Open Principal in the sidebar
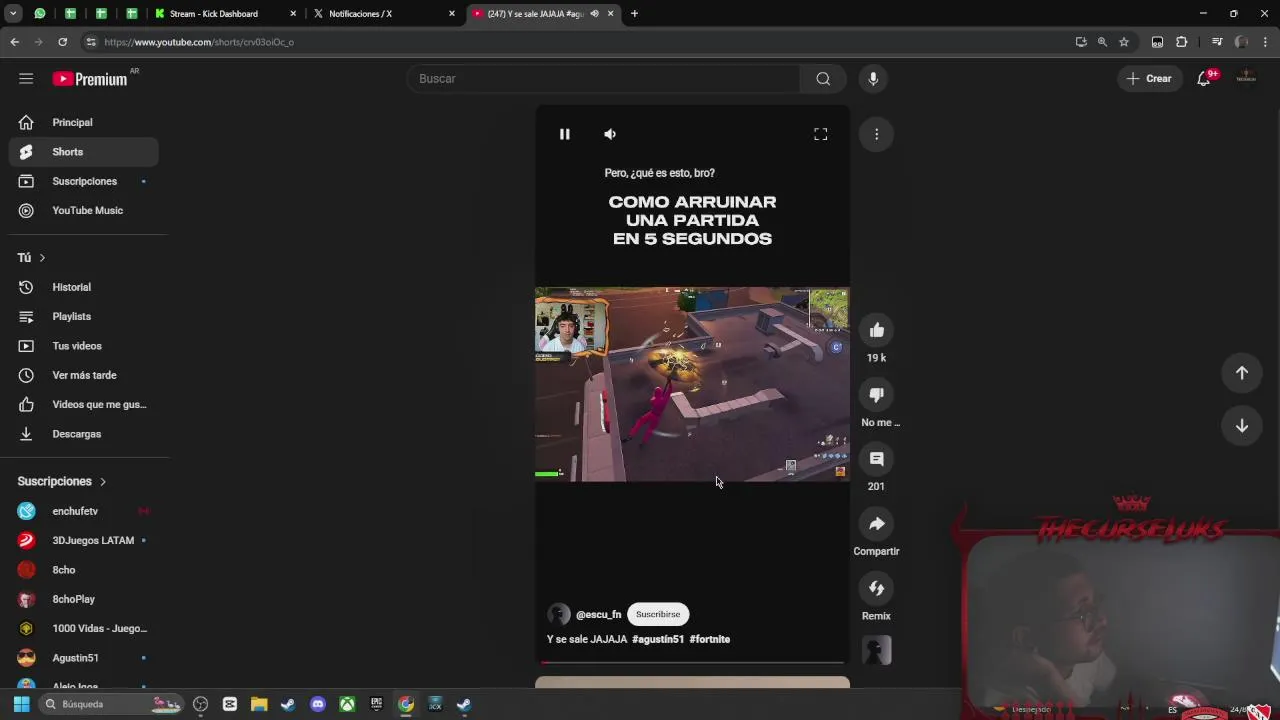Viewport: 1280px width, 720px height. tap(84, 122)
